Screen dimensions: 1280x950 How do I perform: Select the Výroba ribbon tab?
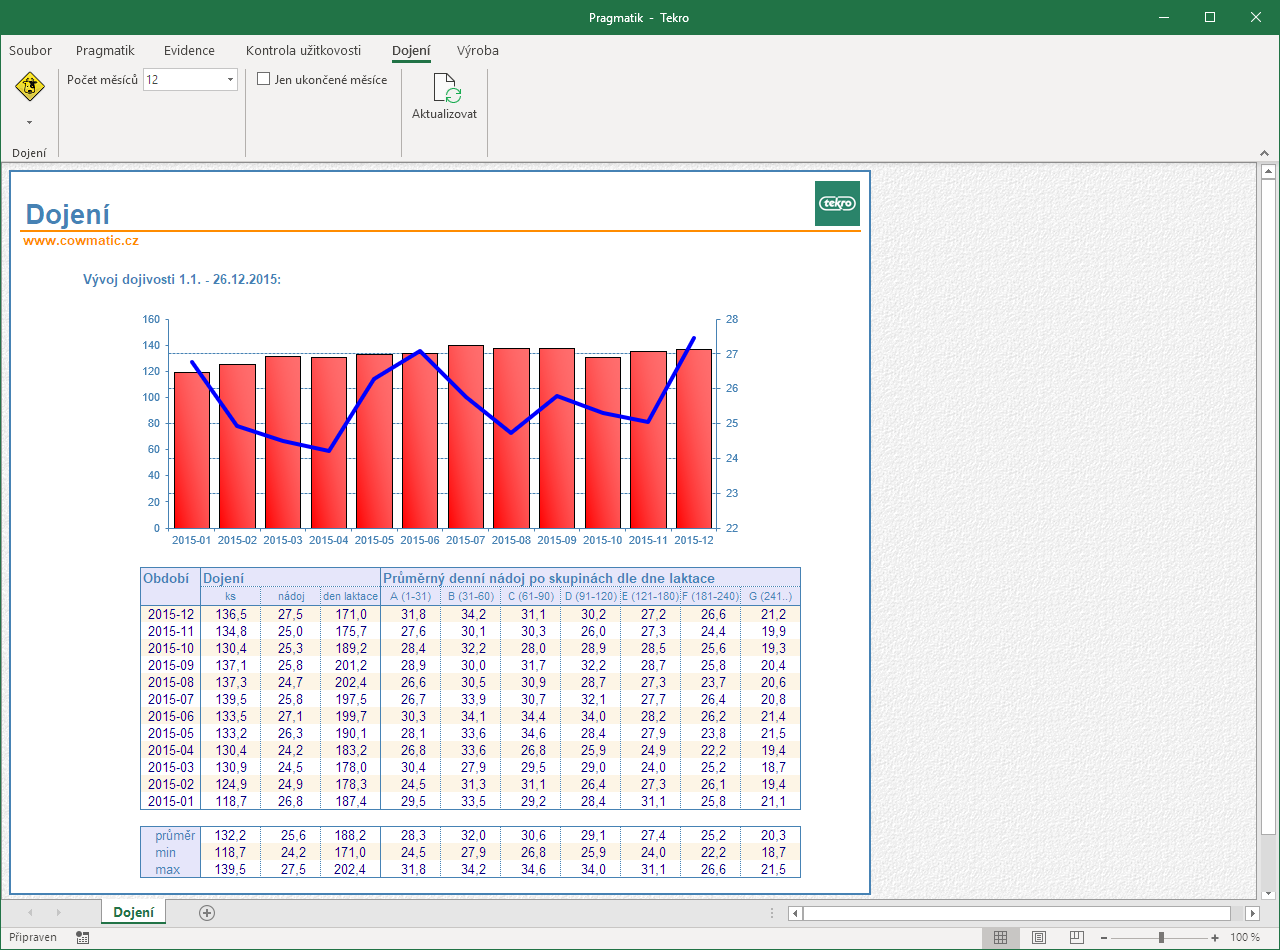tap(478, 50)
